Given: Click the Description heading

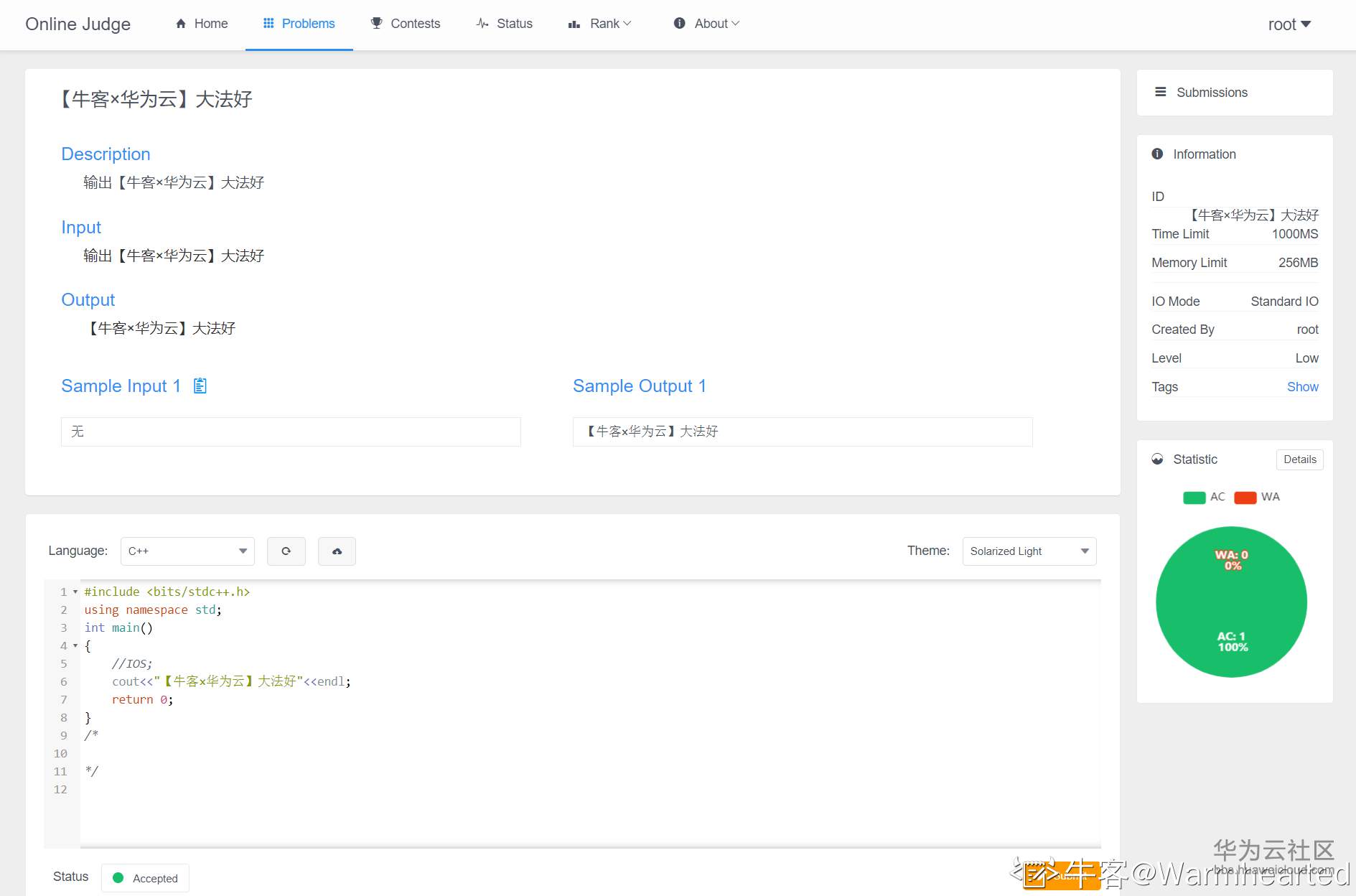Looking at the screenshot, I should [106, 154].
